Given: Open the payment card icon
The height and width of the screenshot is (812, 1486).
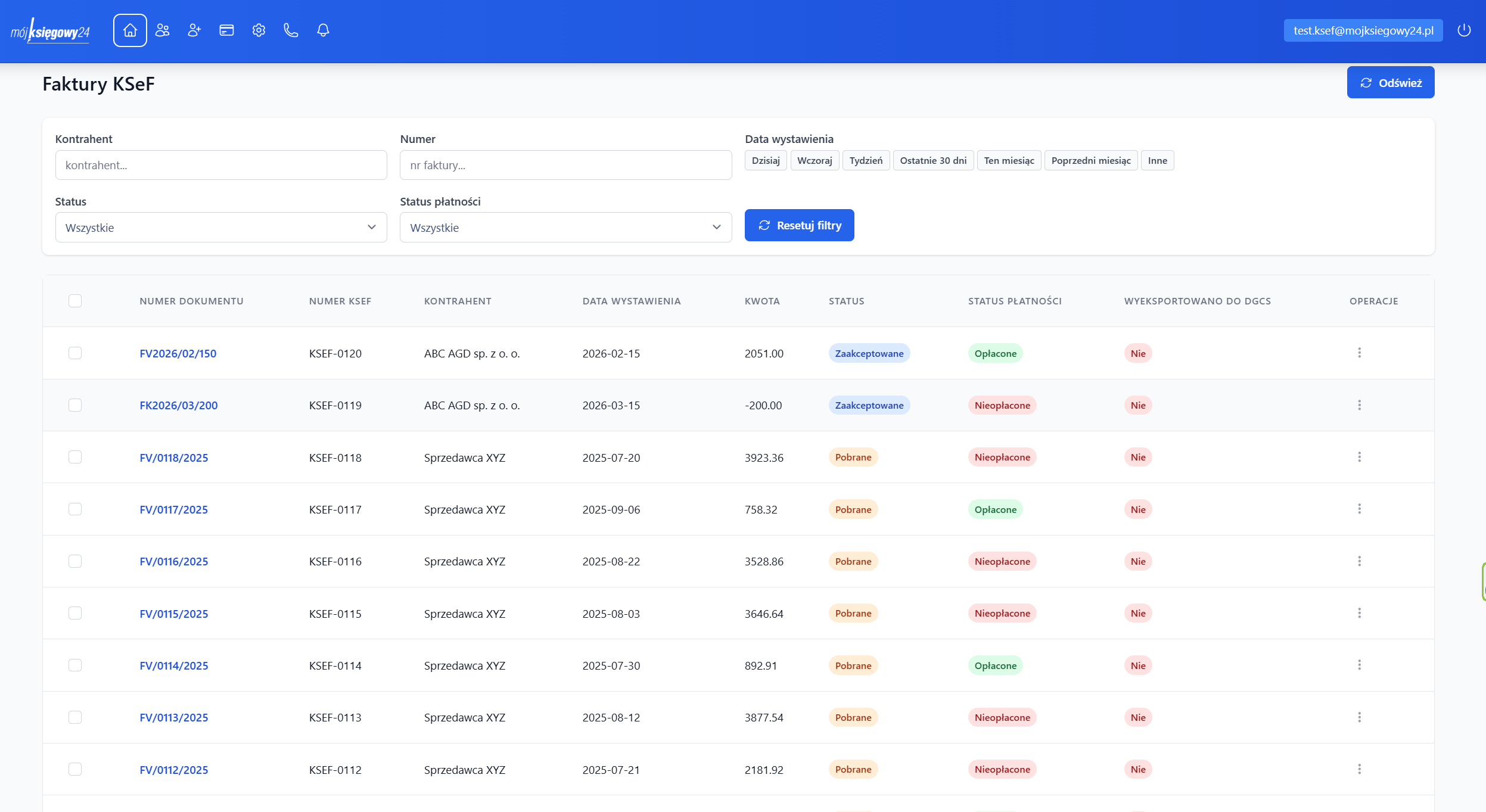Looking at the screenshot, I should pyautogui.click(x=226, y=30).
